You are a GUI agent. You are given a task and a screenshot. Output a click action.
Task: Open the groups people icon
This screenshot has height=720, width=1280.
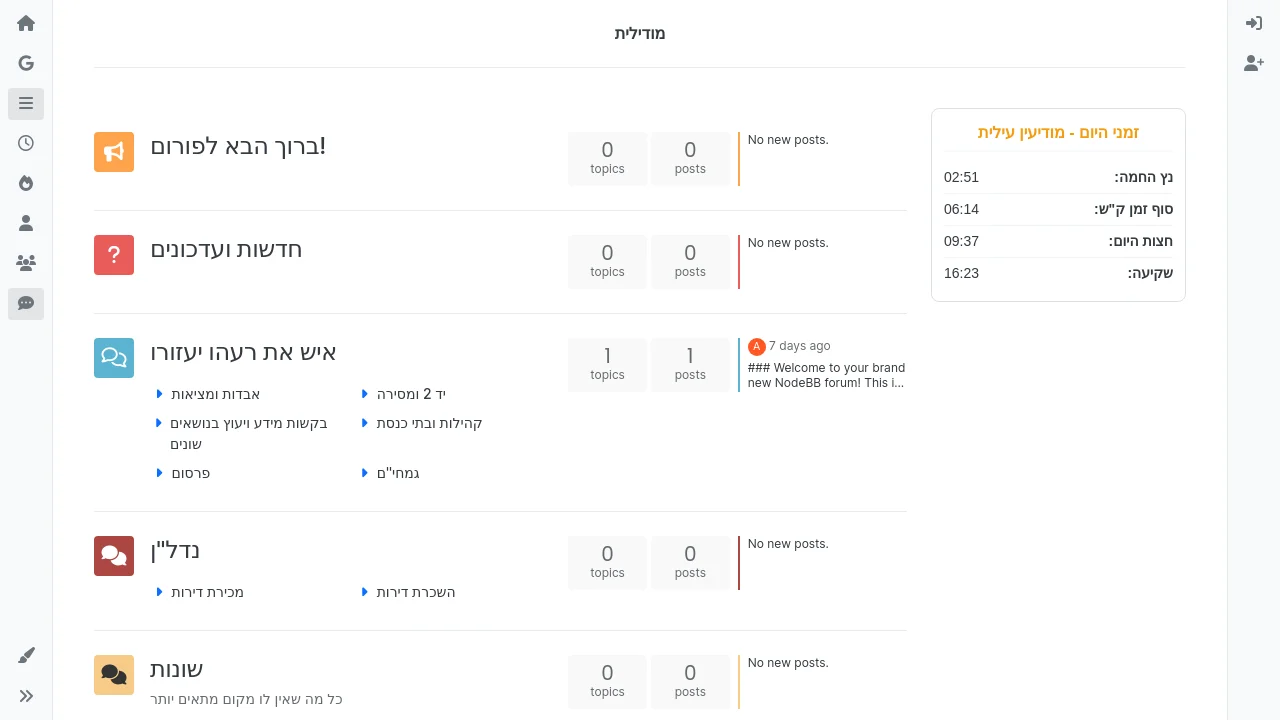26,263
